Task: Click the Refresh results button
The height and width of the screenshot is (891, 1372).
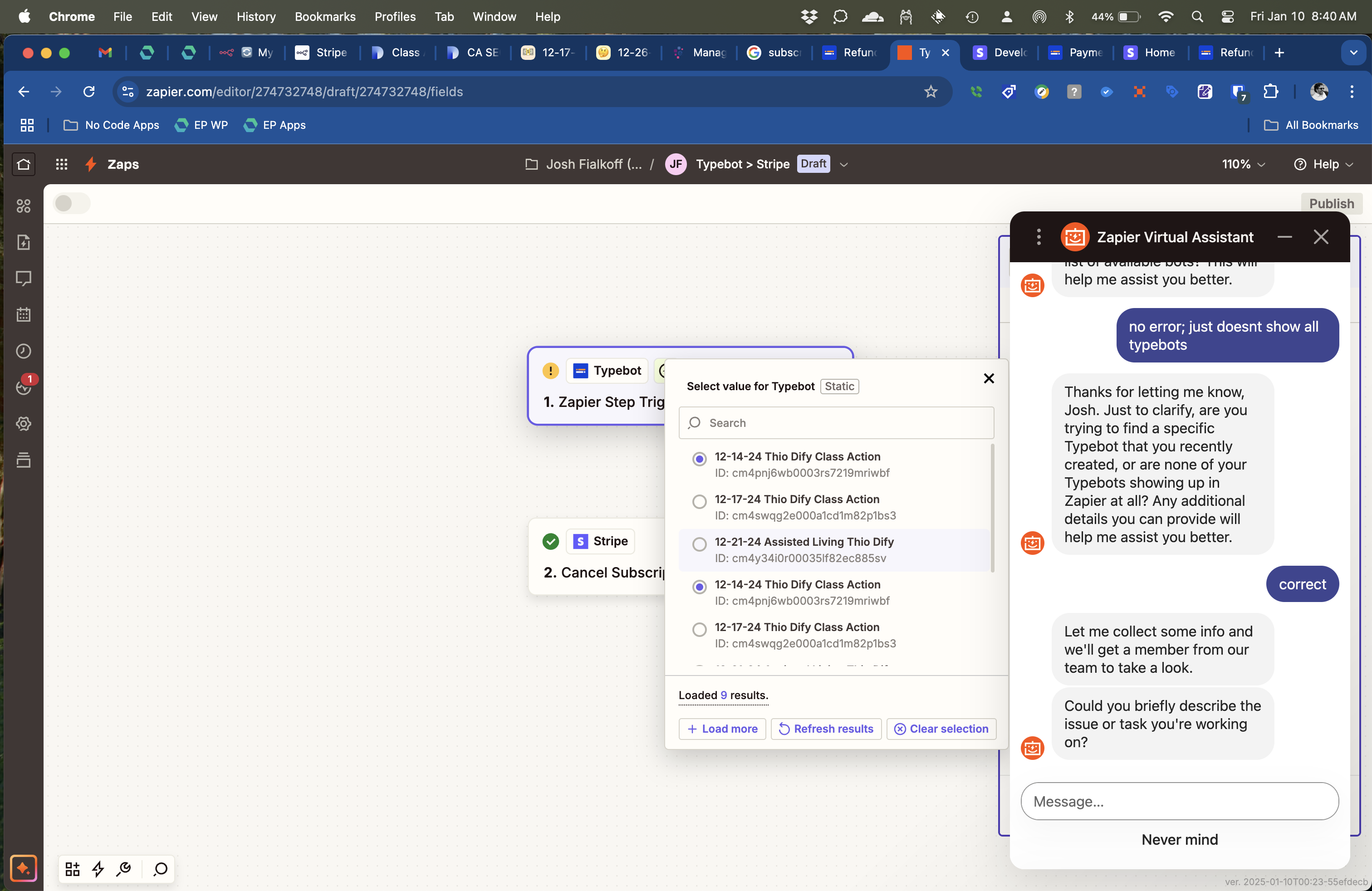Action: point(825,729)
